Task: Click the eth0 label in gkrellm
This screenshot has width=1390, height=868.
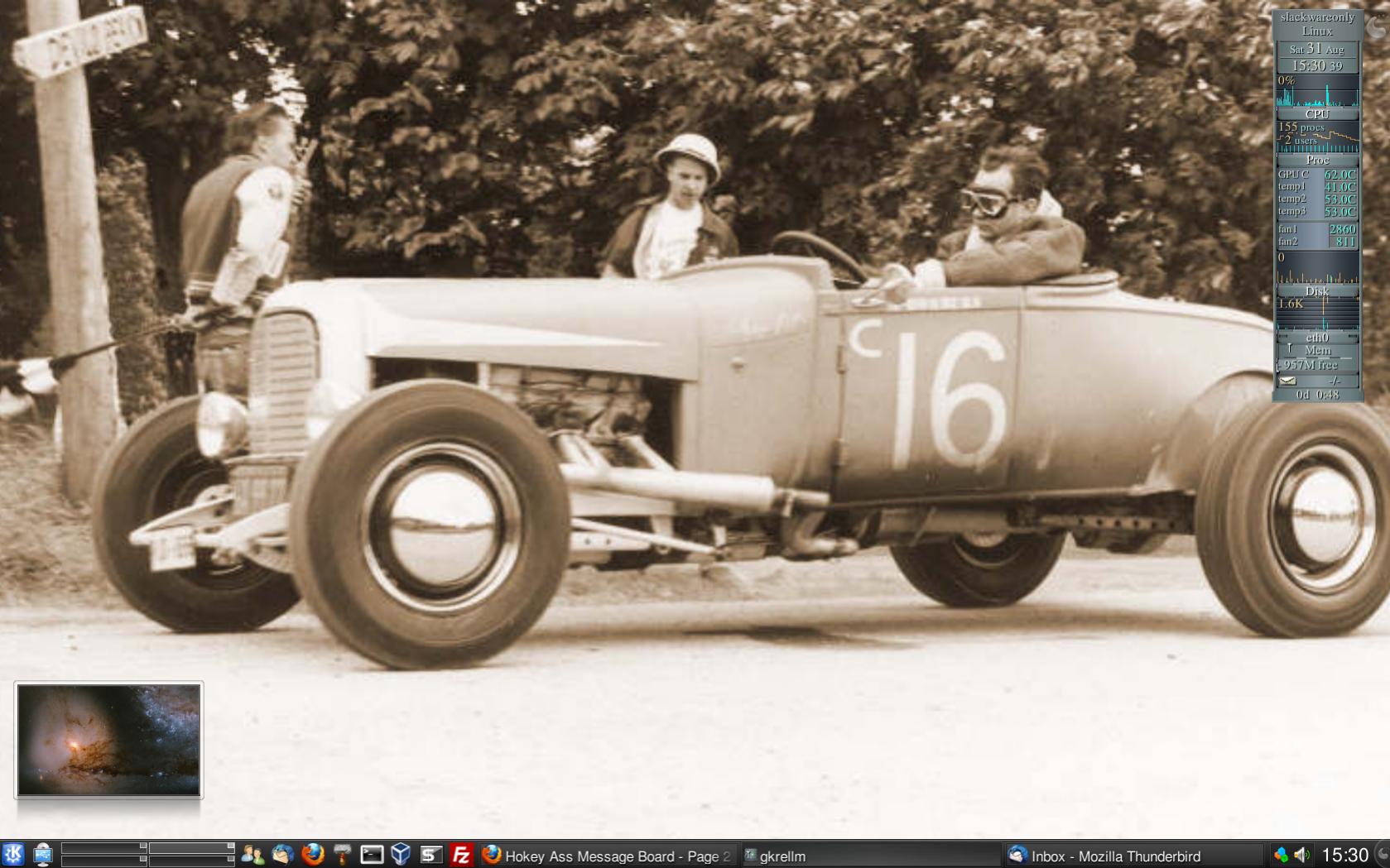Action: (1316, 338)
